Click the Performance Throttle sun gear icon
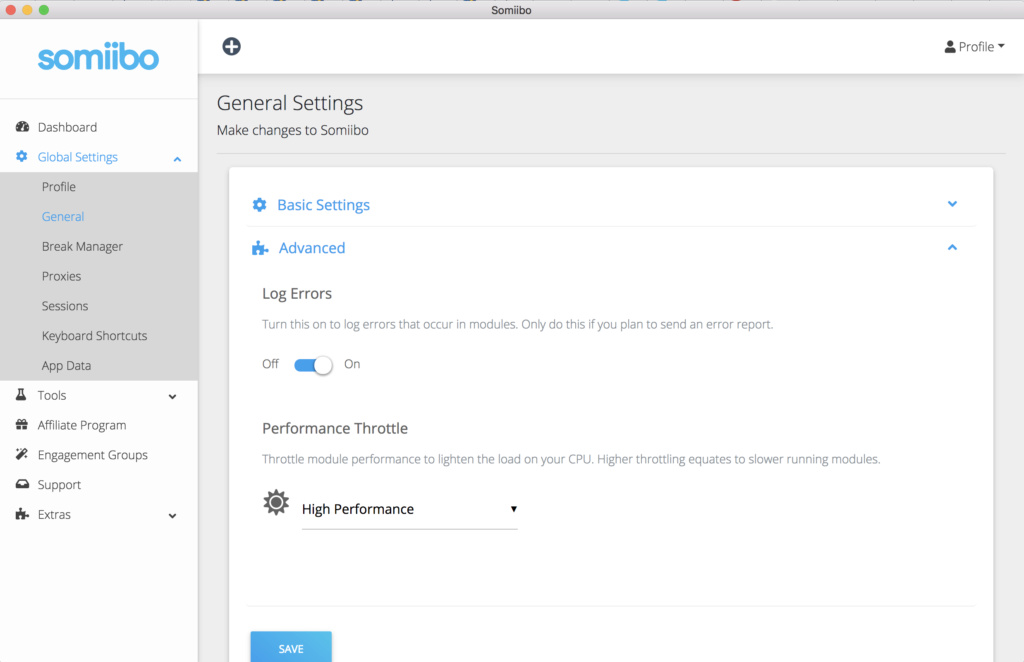1024x662 pixels. tap(276, 502)
